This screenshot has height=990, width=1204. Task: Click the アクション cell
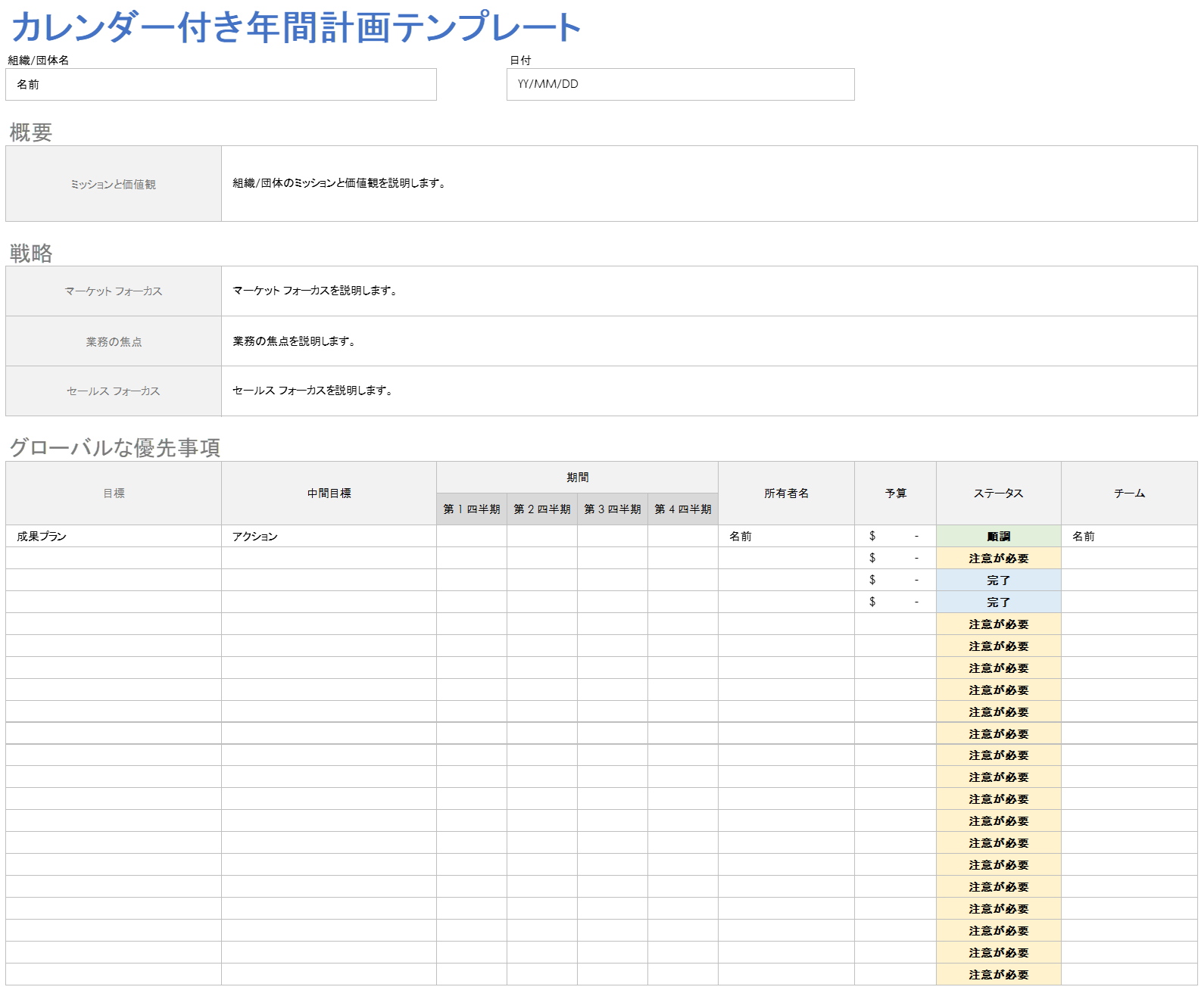[329, 536]
